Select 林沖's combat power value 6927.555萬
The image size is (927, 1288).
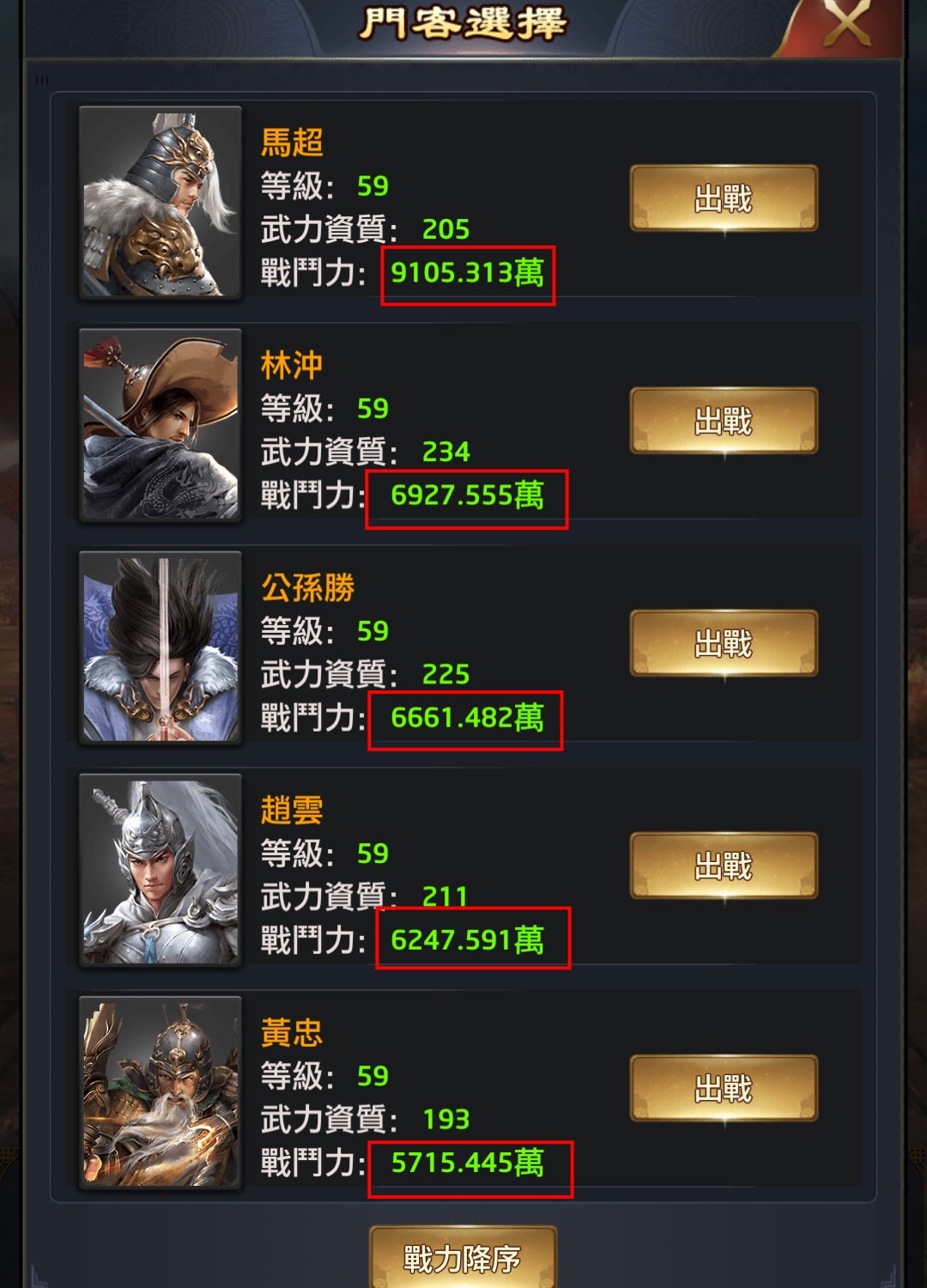tap(468, 495)
